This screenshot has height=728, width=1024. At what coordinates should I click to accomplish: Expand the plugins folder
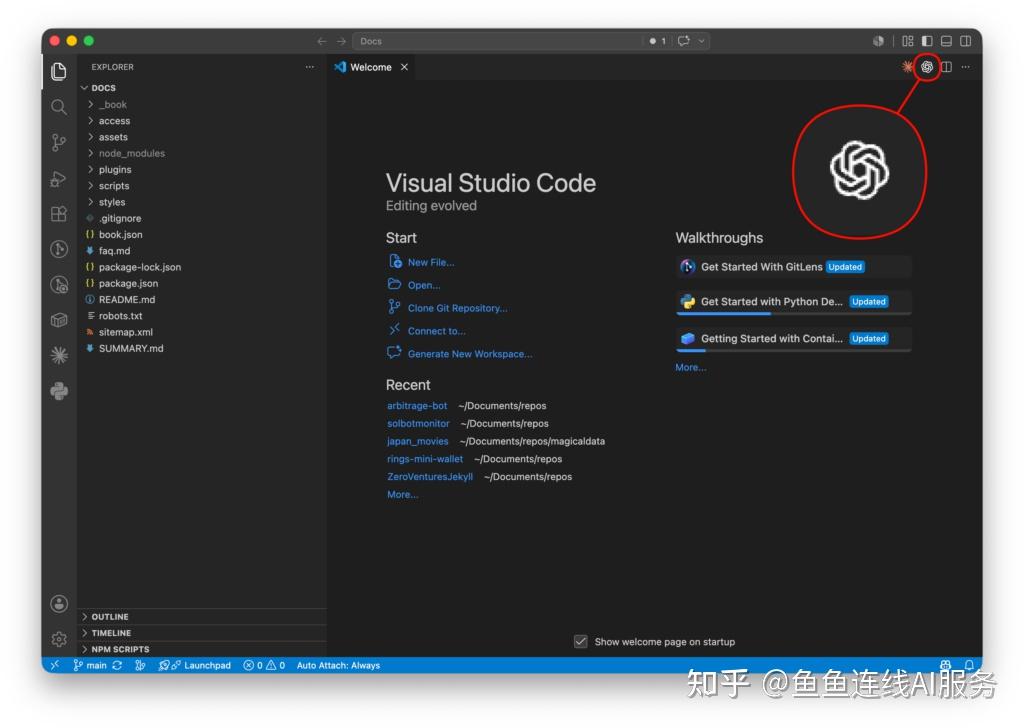202,170
